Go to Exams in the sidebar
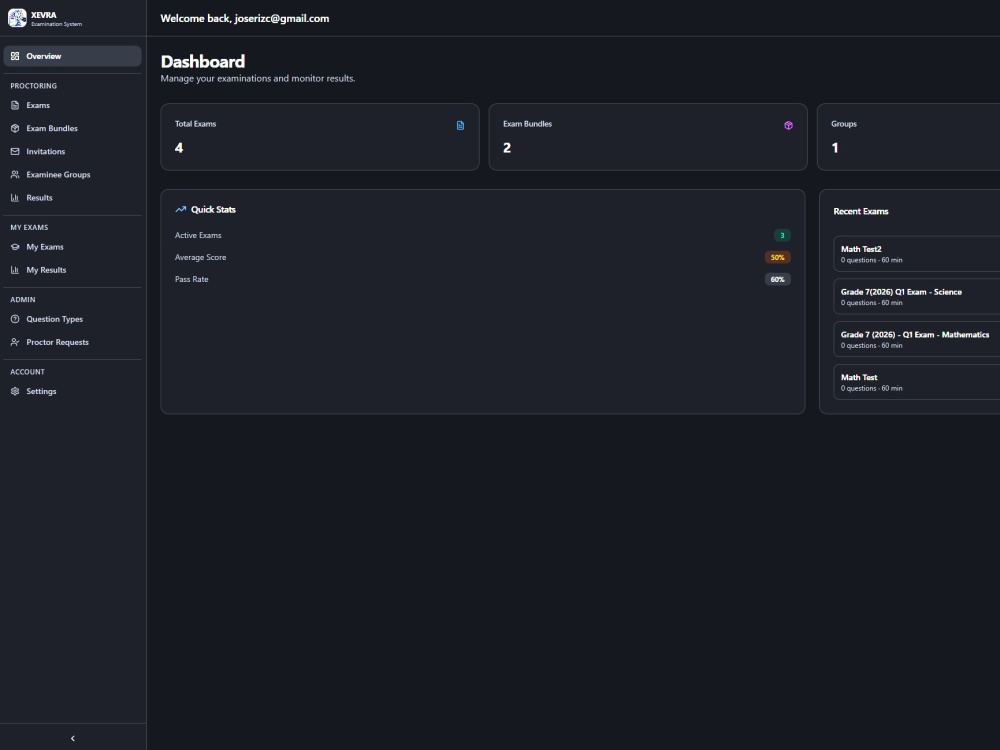This screenshot has width=1000, height=750. pos(72,105)
